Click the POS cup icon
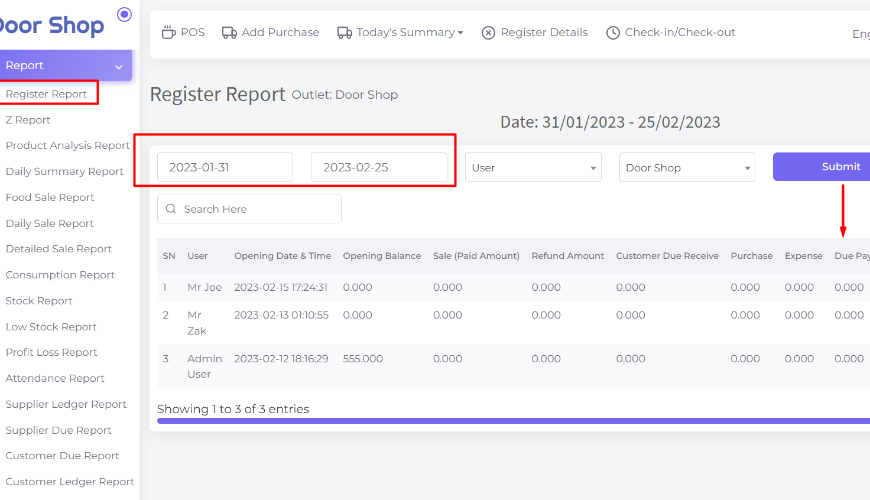This screenshot has height=500, width=870. click(x=169, y=32)
